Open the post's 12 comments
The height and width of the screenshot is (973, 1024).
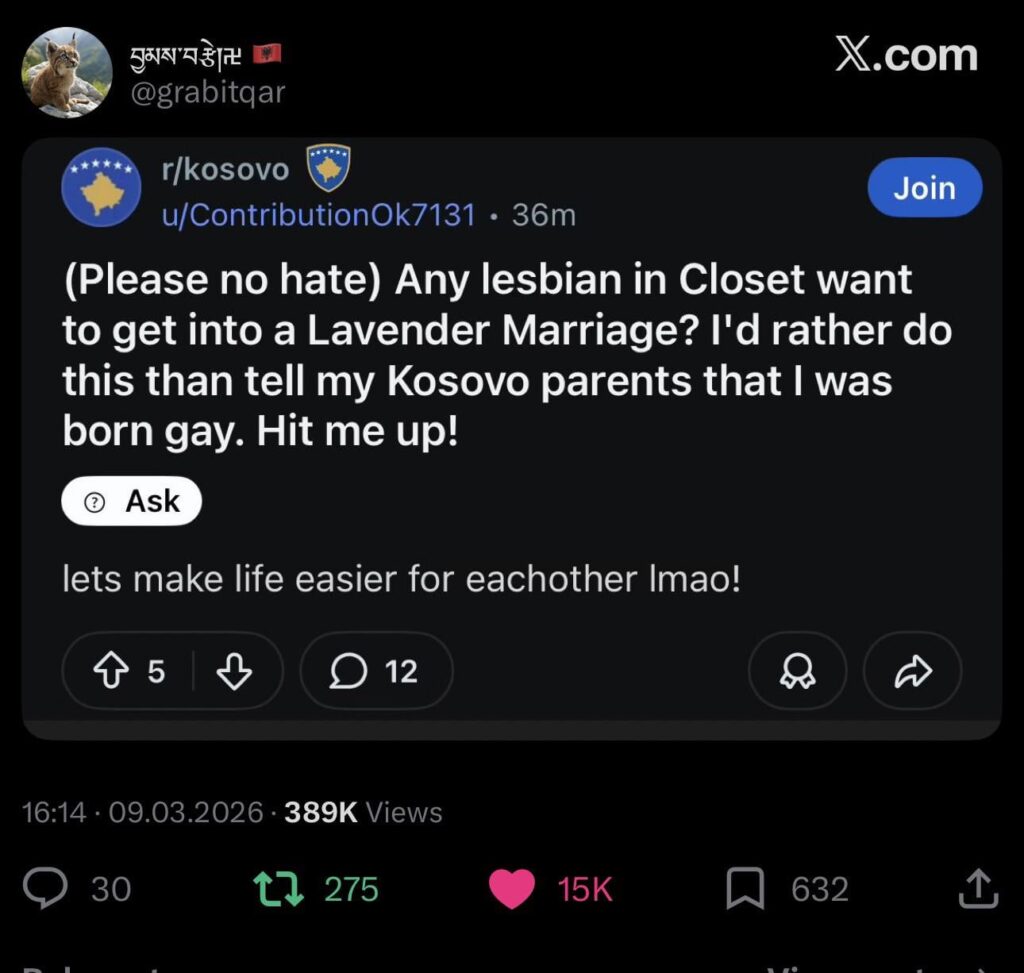click(x=375, y=671)
